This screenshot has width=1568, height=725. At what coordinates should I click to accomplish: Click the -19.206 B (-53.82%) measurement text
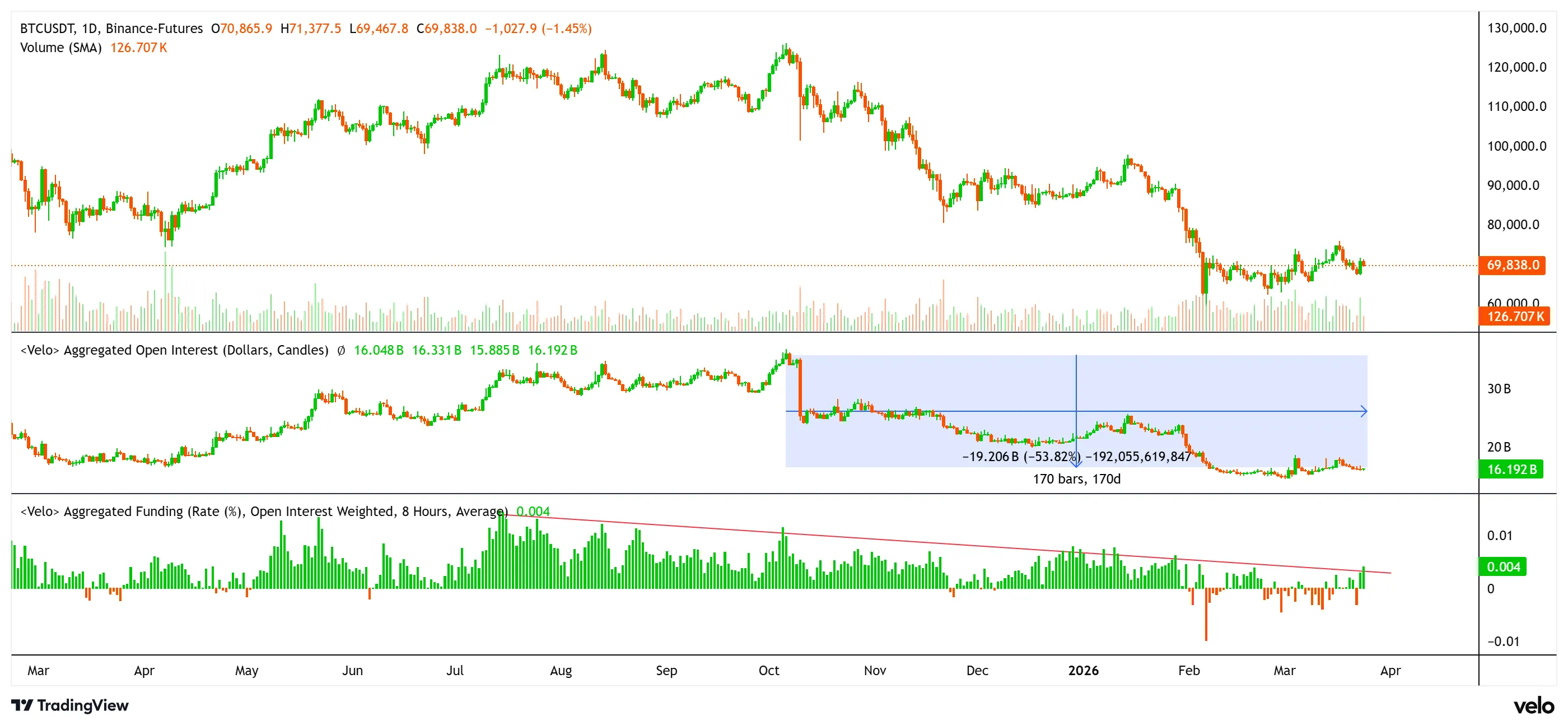(x=1020, y=456)
